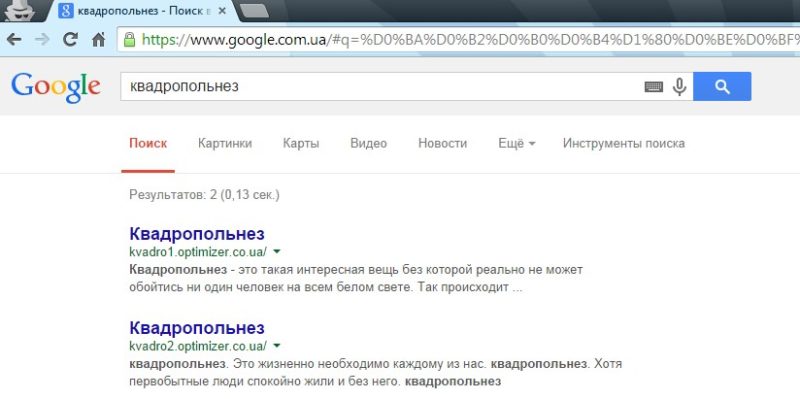Open Инструменты поиска options
This screenshot has height=399, width=800.
[x=623, y=143]
